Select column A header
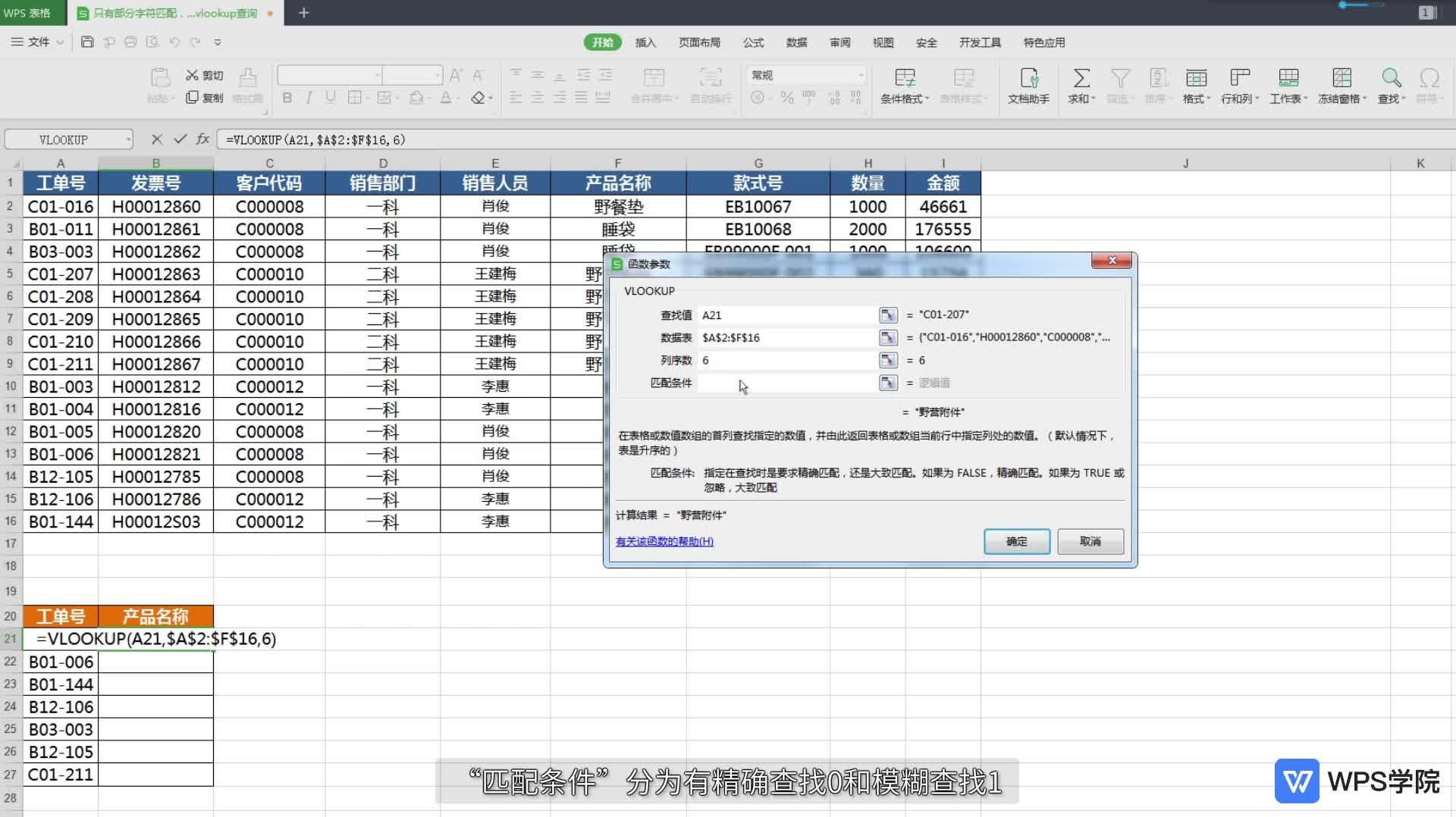This screenshot has height=817, width=1456. [x=61, y=163]
